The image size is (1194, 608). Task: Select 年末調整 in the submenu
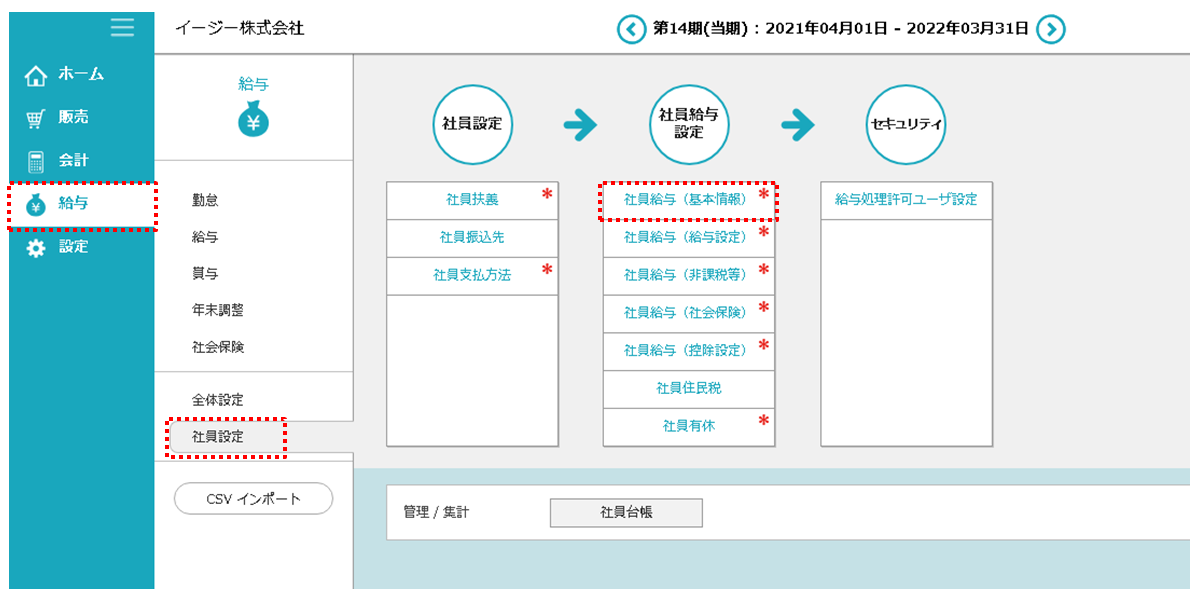coord(217,310)
